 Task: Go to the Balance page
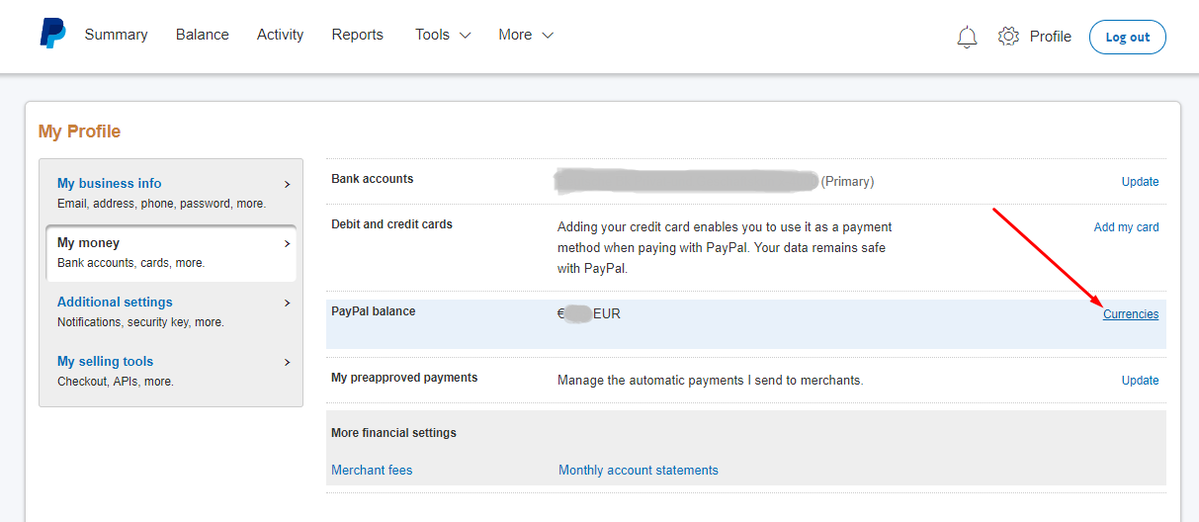(x=202, y=34)
